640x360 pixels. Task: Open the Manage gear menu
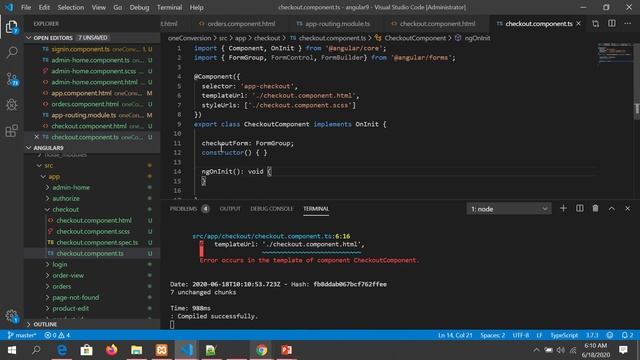coord(12,316)
